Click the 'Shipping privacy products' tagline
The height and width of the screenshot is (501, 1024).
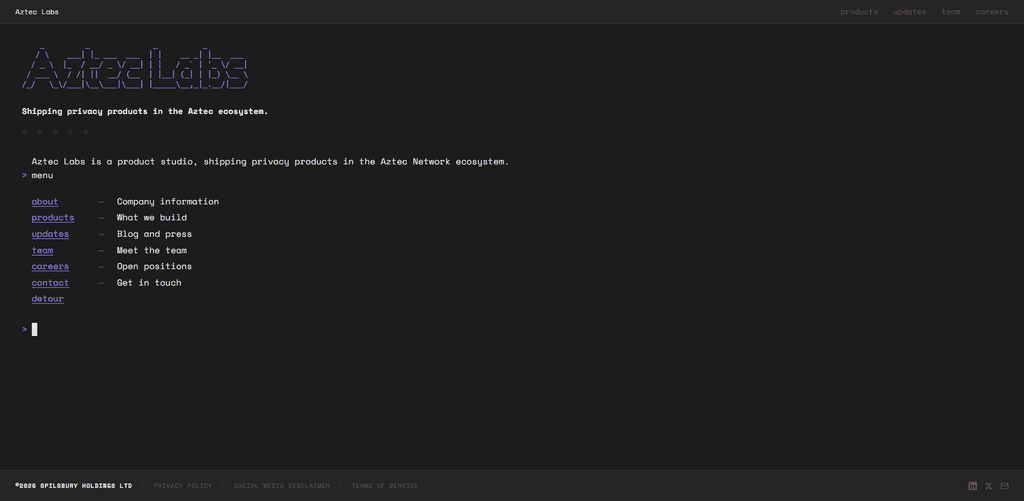pos(145,111)
